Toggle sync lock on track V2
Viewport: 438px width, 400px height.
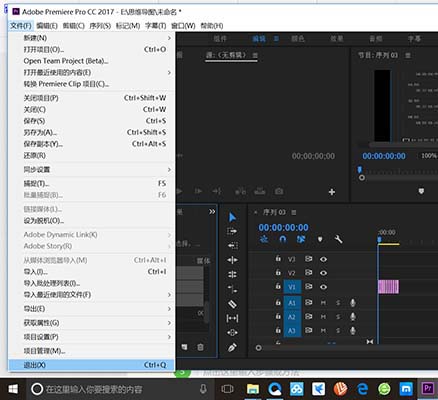pos(309,273)
